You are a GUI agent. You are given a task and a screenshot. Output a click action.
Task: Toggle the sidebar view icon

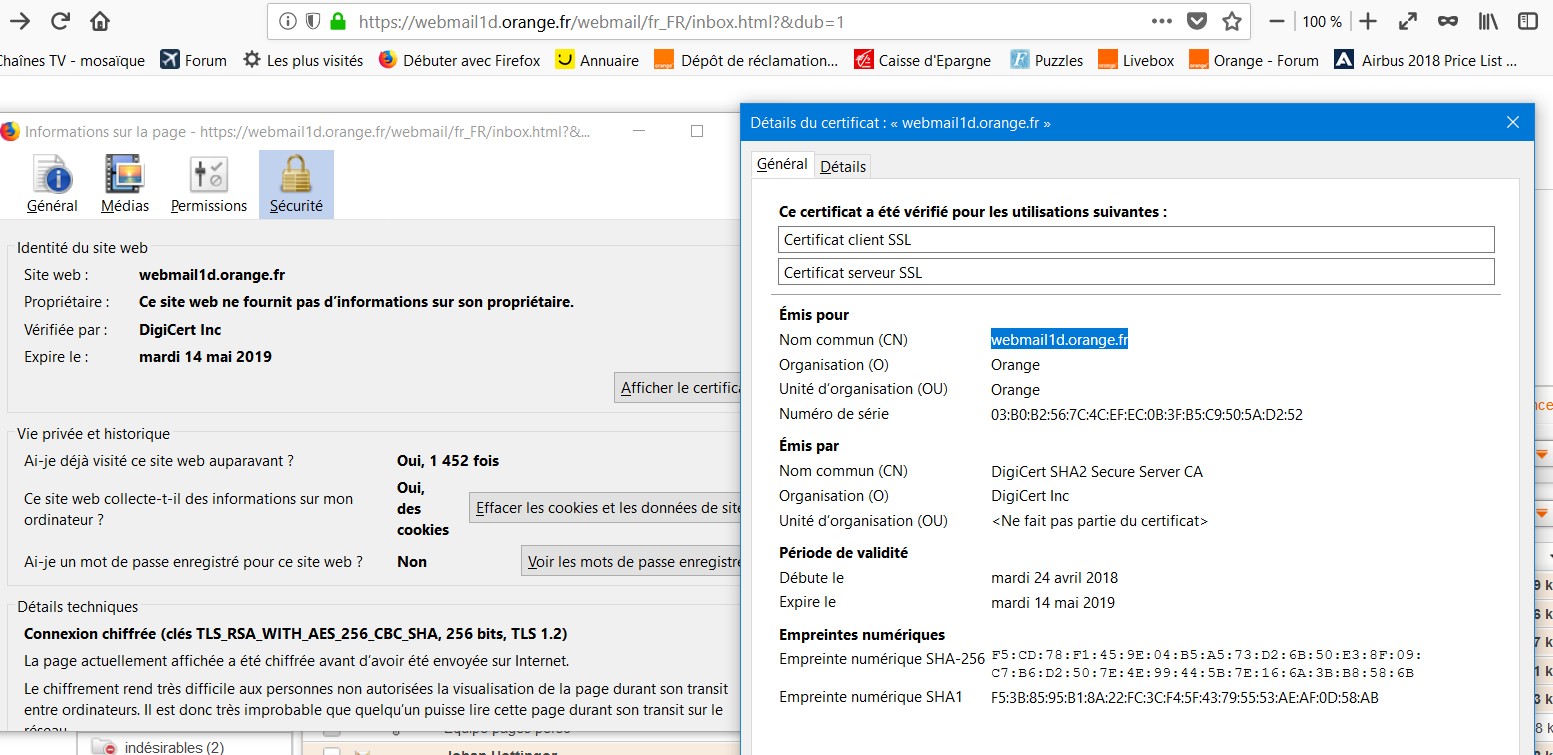coord(1527,21)
